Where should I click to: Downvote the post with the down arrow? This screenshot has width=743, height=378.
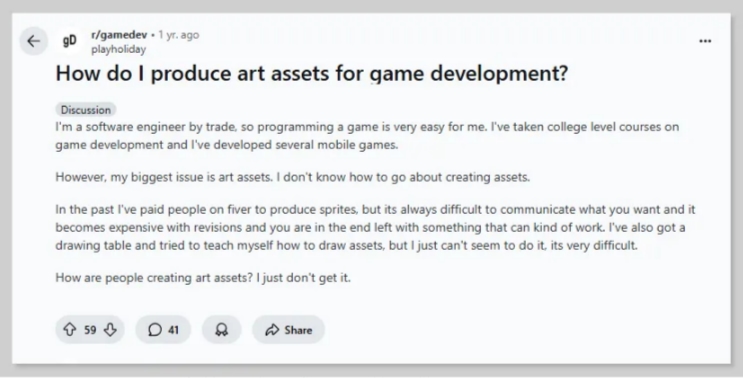click(x=110, y=329)
